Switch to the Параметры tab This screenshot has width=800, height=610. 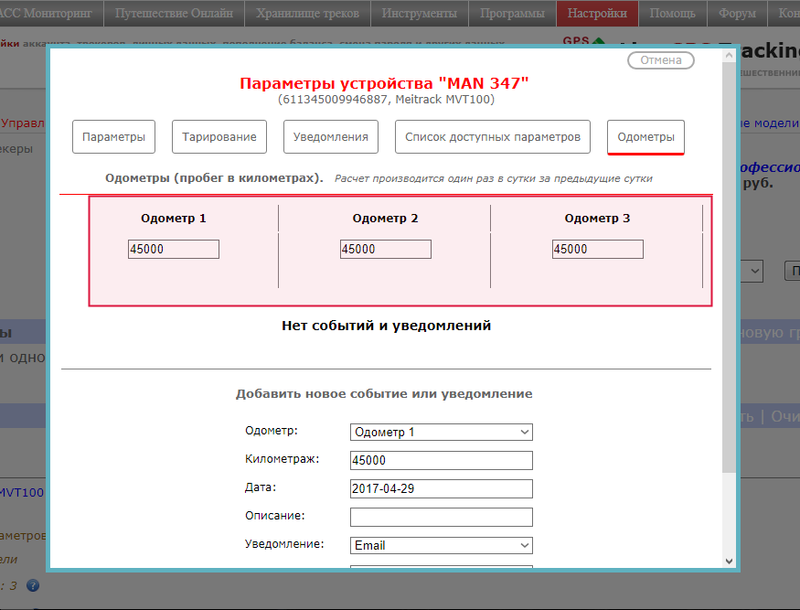(x=114, y=137)
